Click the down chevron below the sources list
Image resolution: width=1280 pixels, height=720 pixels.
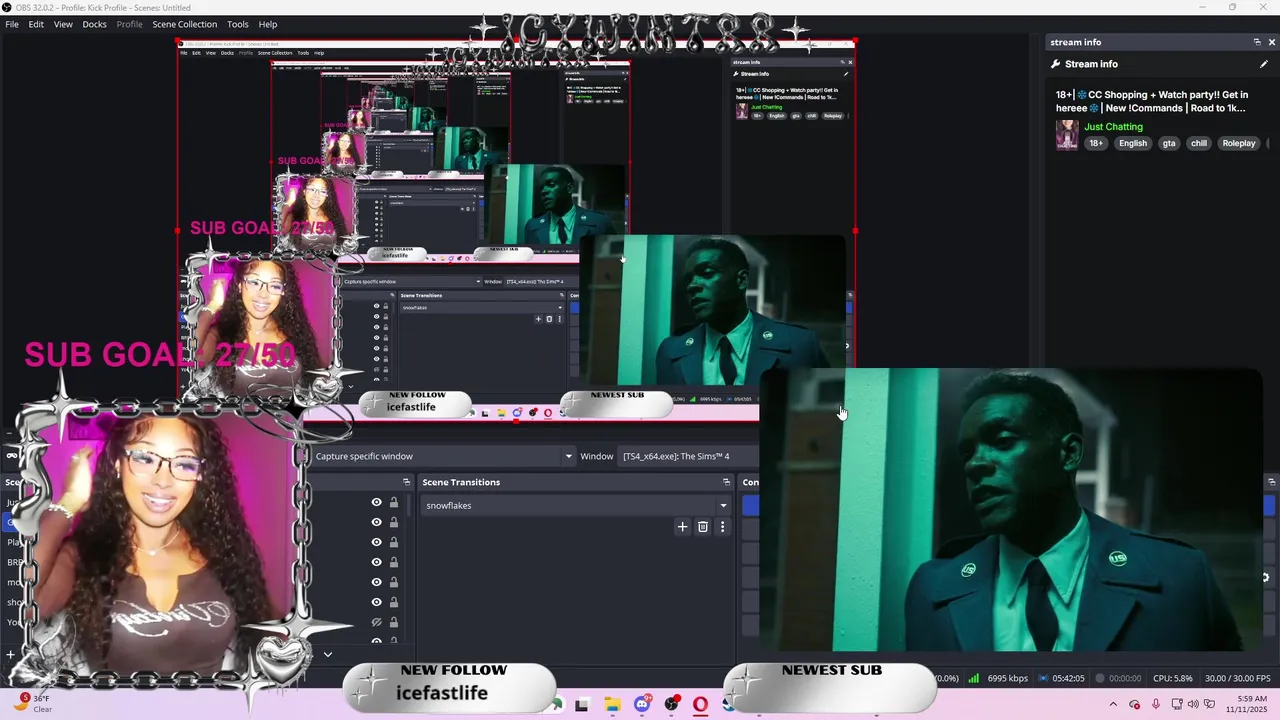tap(327, 654)
